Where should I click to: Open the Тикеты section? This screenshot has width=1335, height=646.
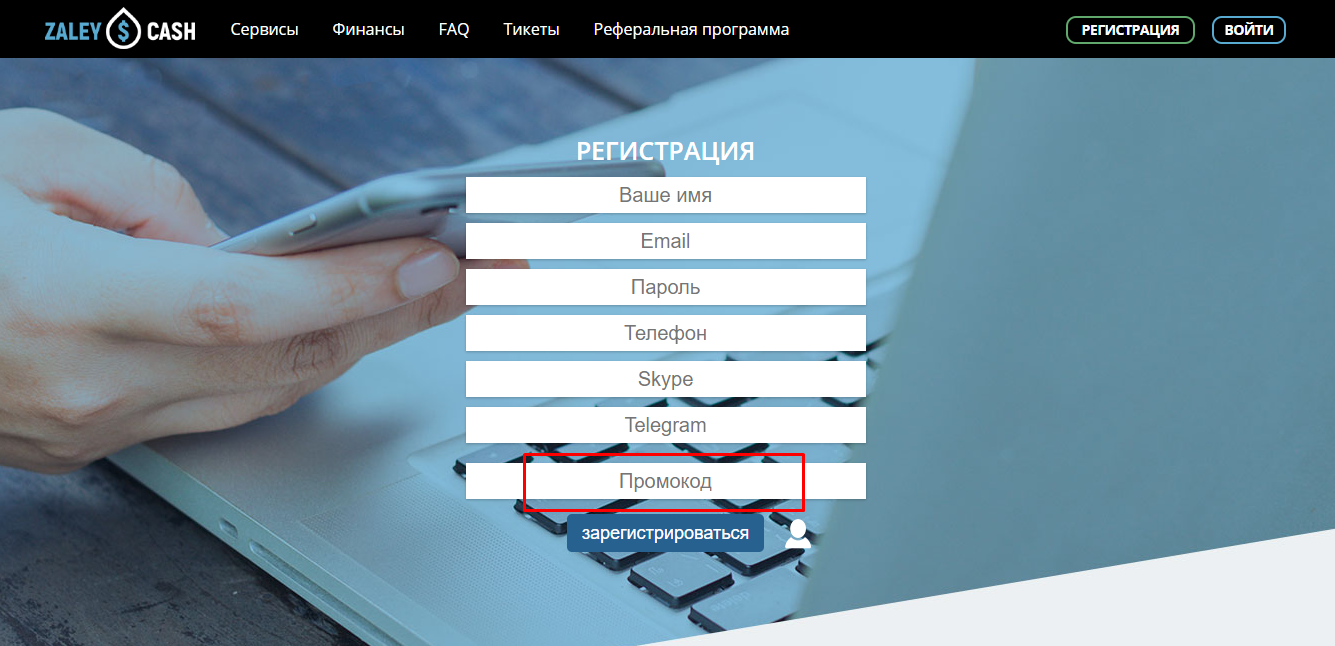coord(531,30)
